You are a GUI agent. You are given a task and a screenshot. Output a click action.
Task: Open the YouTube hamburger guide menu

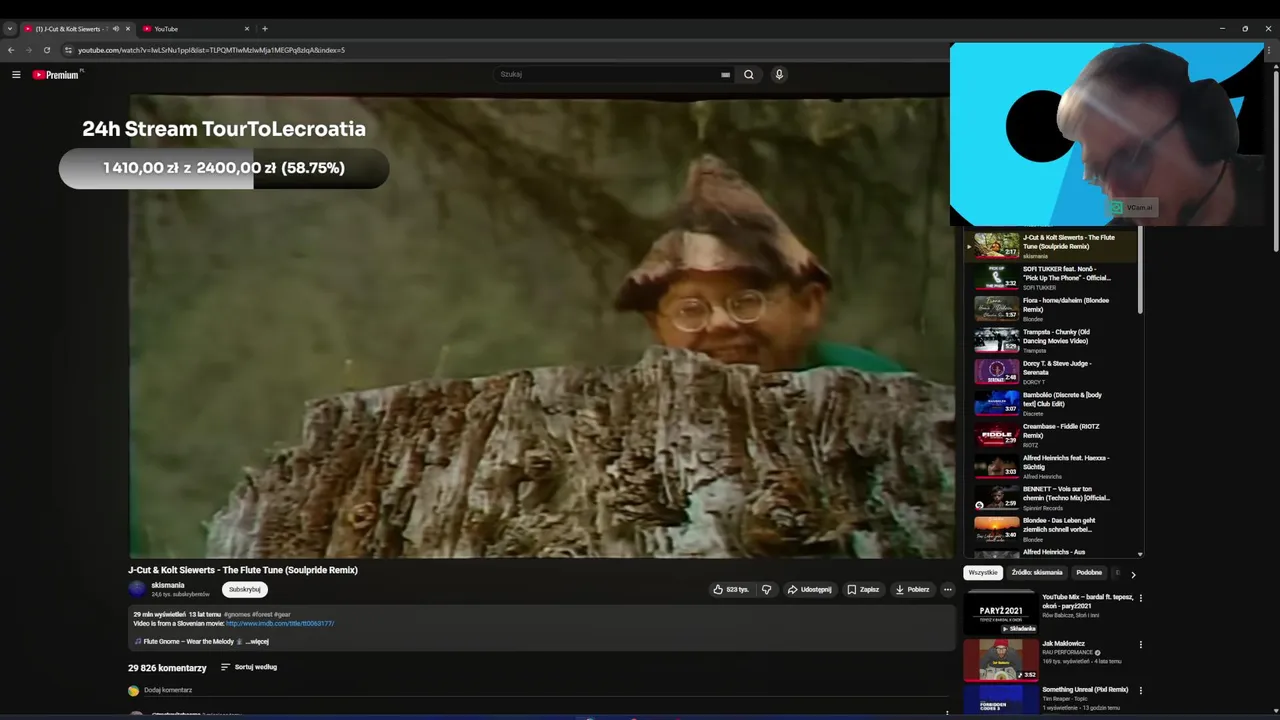pyautogui.click(x=16, y=74)
